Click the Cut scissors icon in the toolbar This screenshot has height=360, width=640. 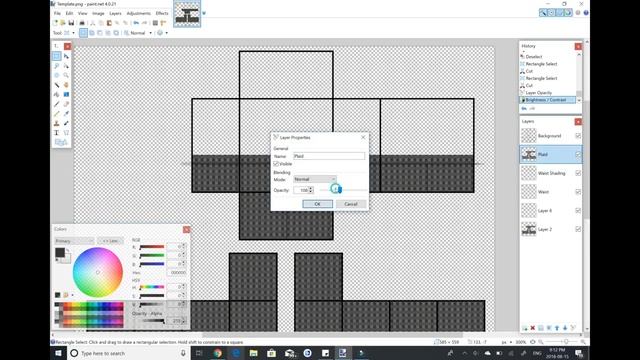(93, 23)
